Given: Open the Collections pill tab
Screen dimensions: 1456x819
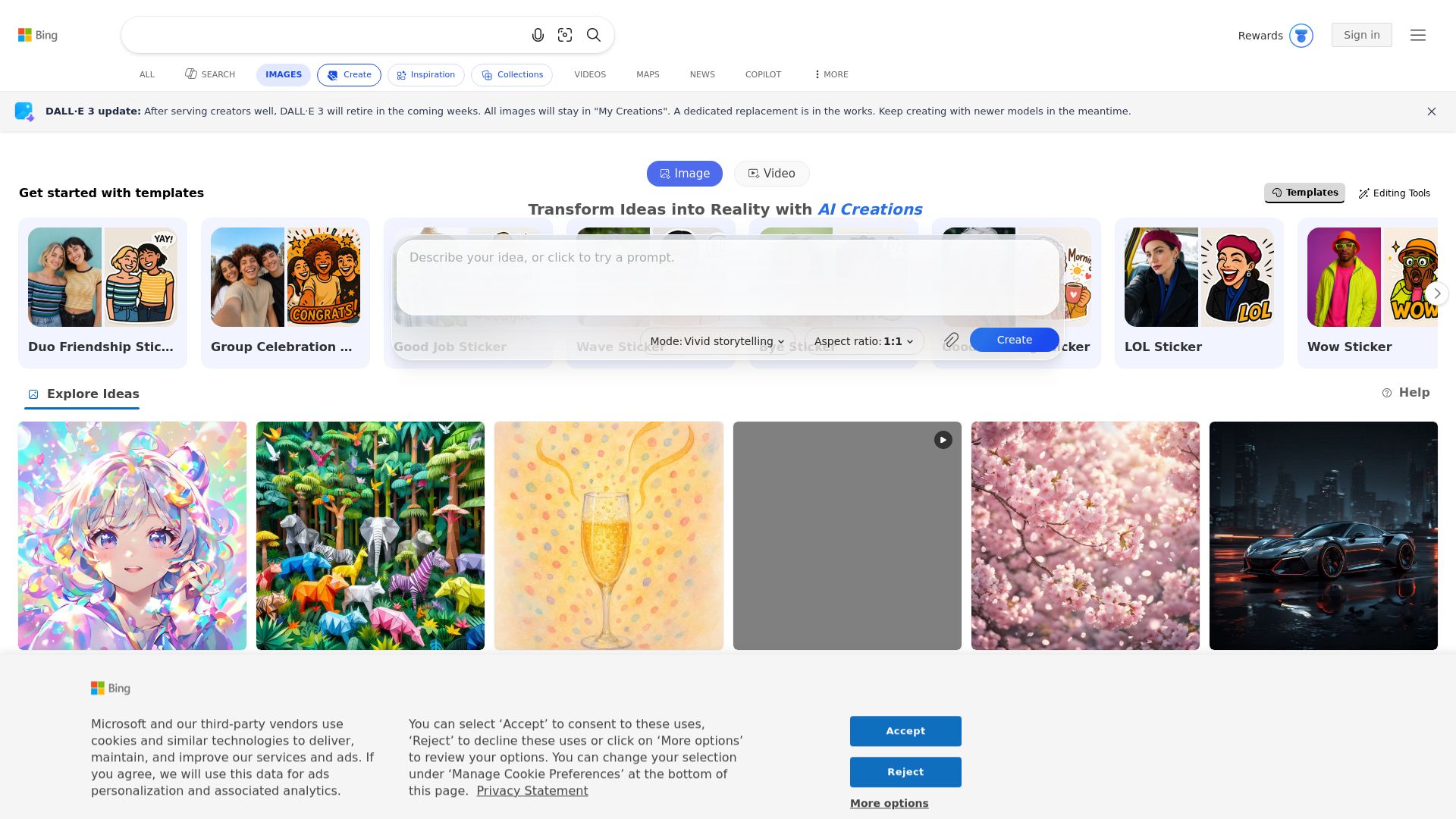Looking at the screenshot, I should (x=512, y=74).
